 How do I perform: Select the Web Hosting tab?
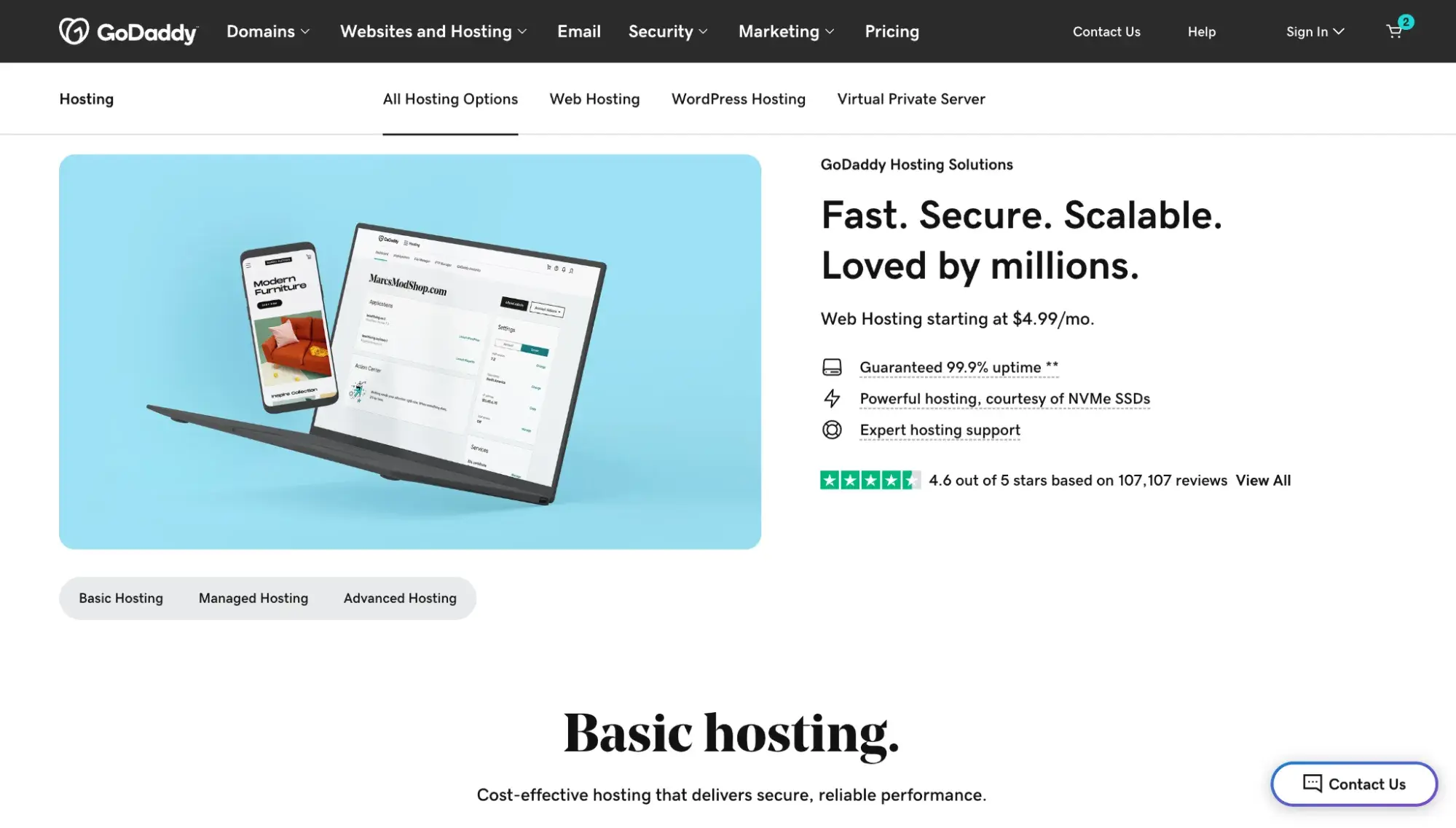tap(594, 98)
